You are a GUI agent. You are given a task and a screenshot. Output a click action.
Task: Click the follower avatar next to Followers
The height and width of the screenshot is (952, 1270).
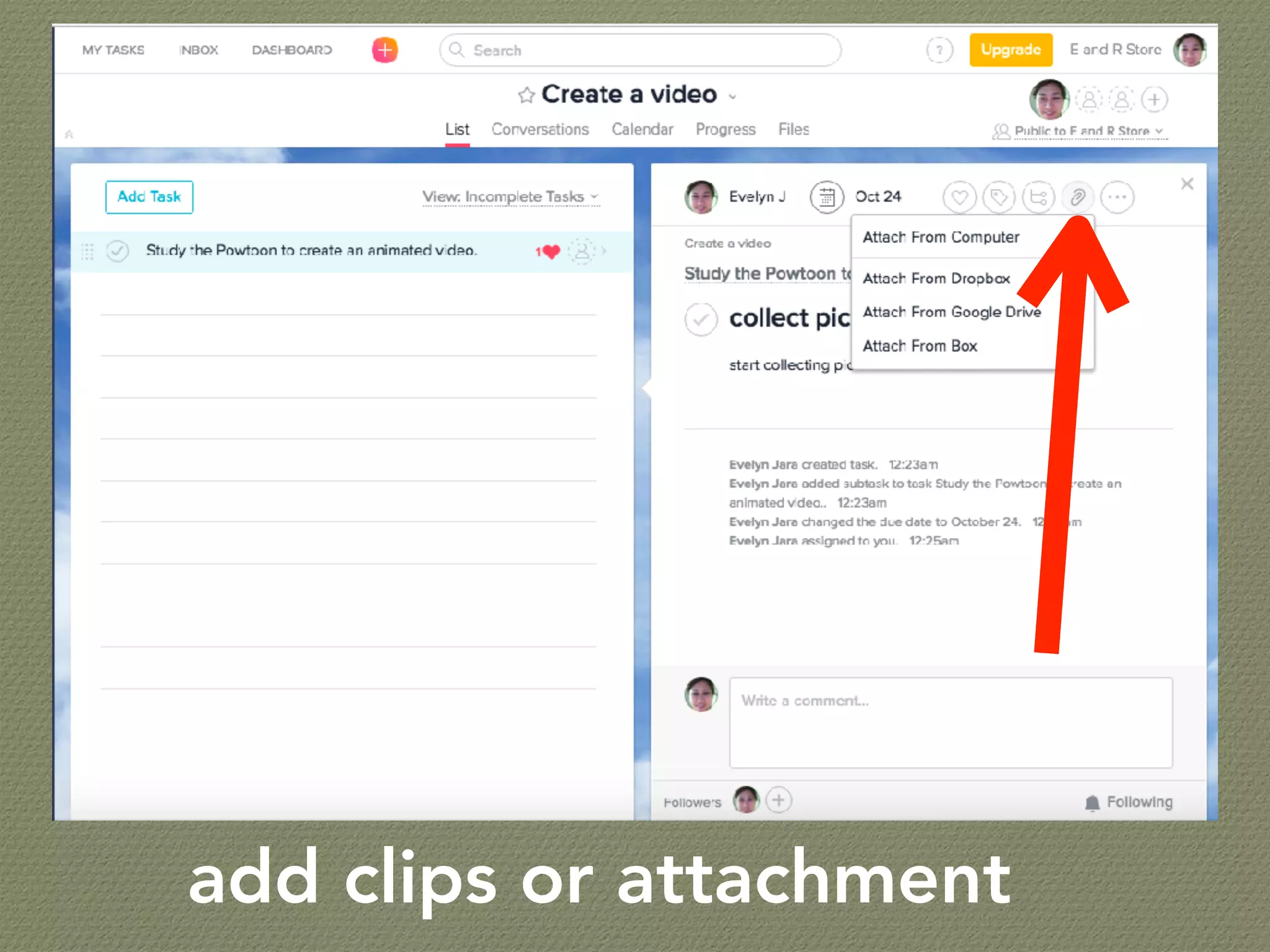tap(746, 800)
